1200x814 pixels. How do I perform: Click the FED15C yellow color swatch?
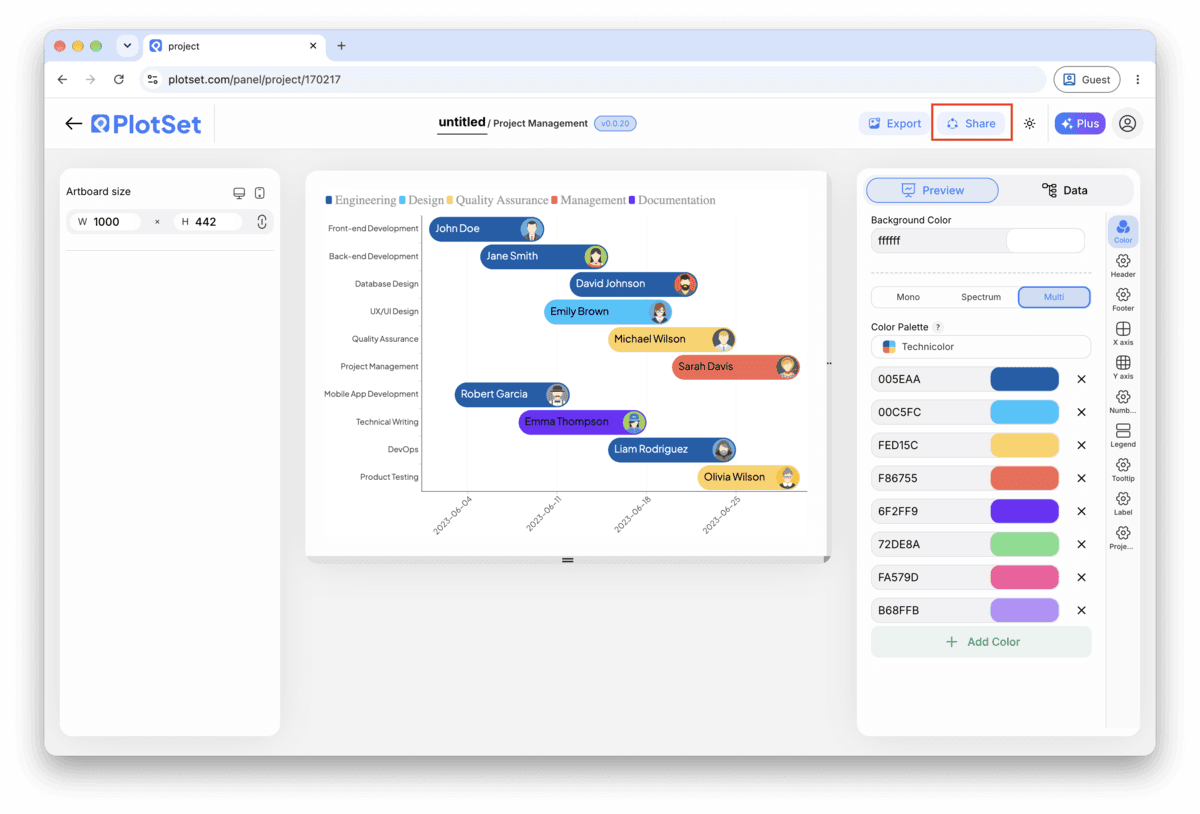[x=1024, y=445]
